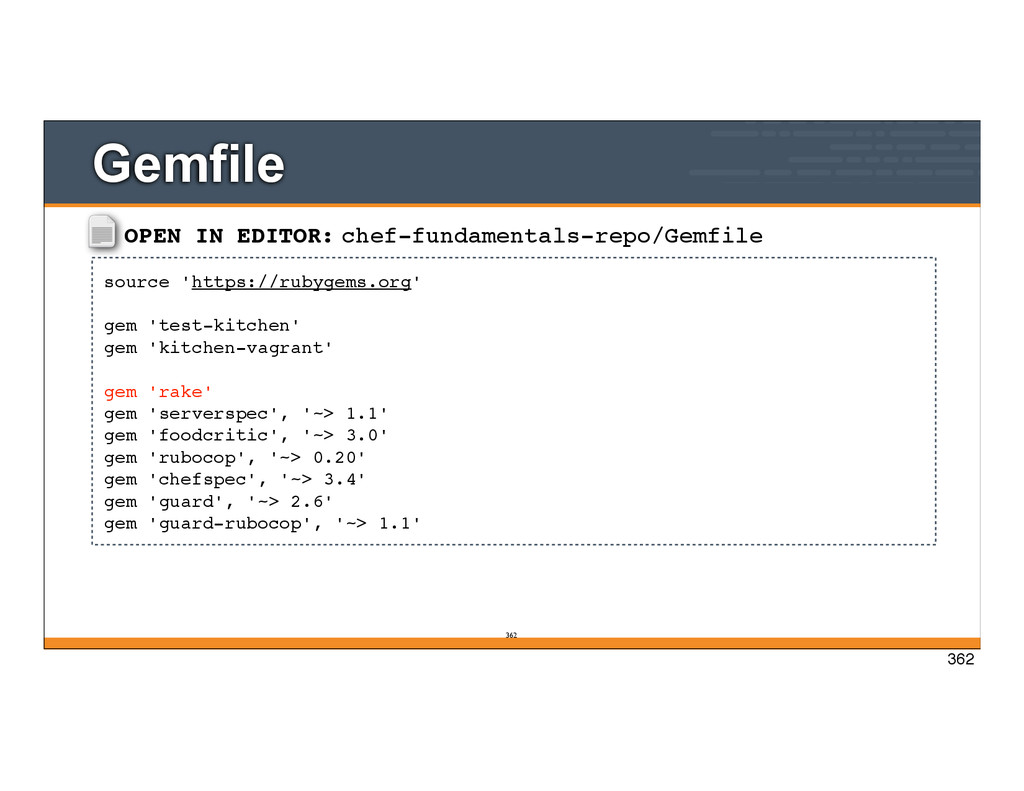Screen dimensions: 1024x791
Task: Click the 'OPEN IN EDITOR:' label
Action: coord(229,236)
